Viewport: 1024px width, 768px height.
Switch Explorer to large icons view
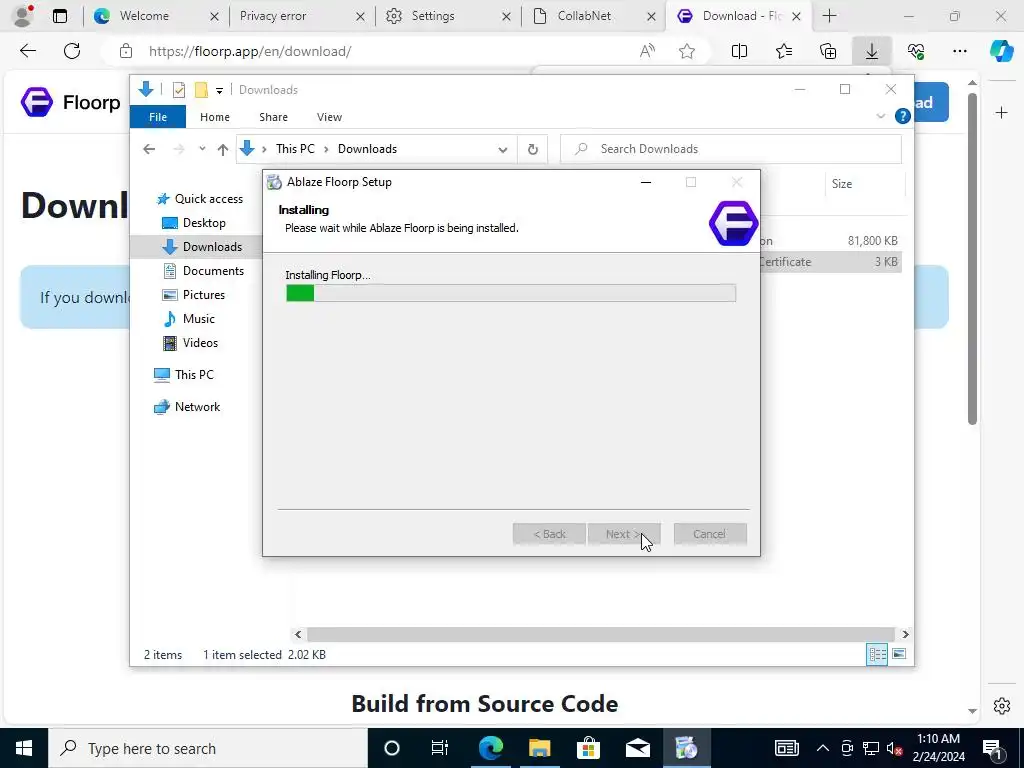(x=899, y=654)
